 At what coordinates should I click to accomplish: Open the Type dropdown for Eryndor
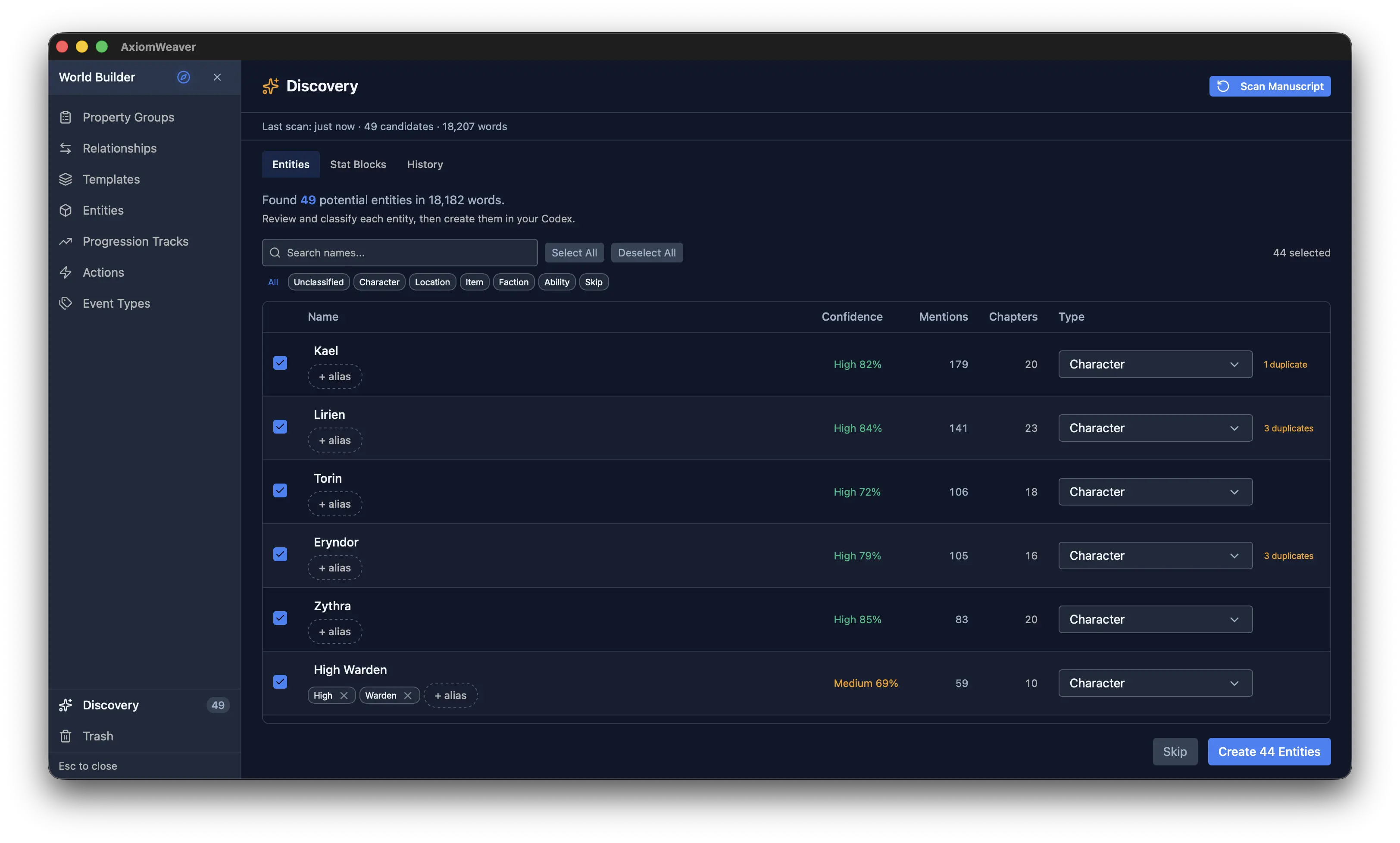click(1155, 556)
